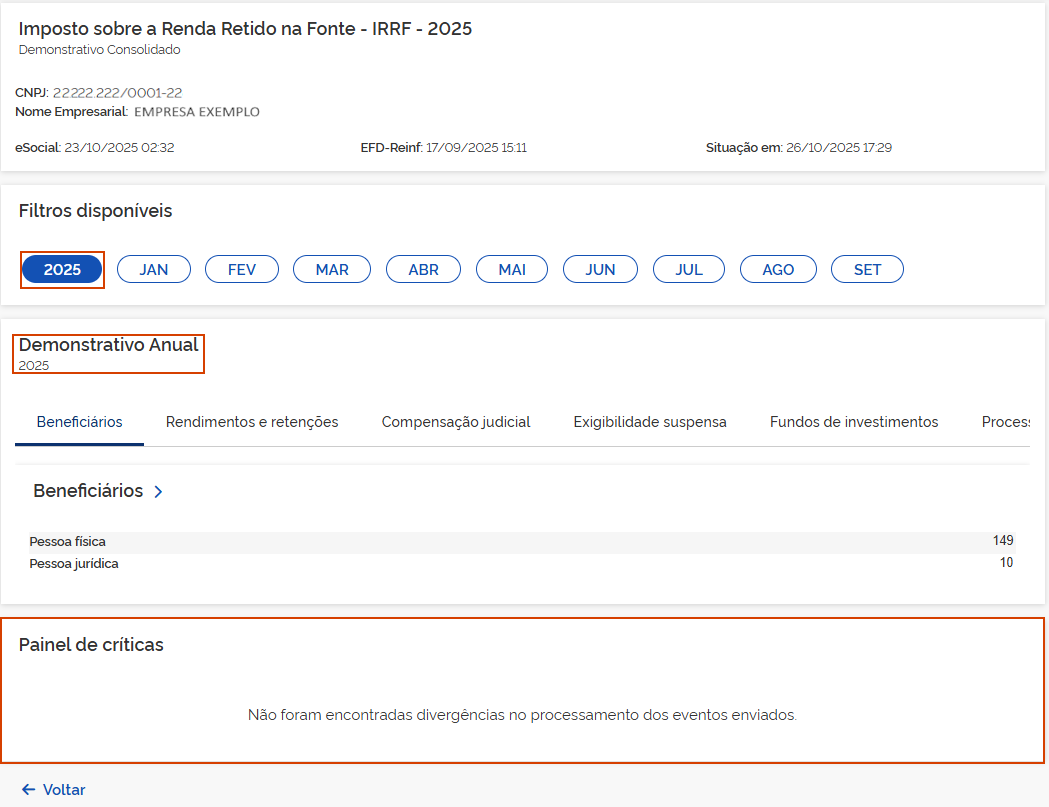Open the Fundos de investimentos tab
The height and width of the screenshot is (807, 1049).
tap(854, 422)
